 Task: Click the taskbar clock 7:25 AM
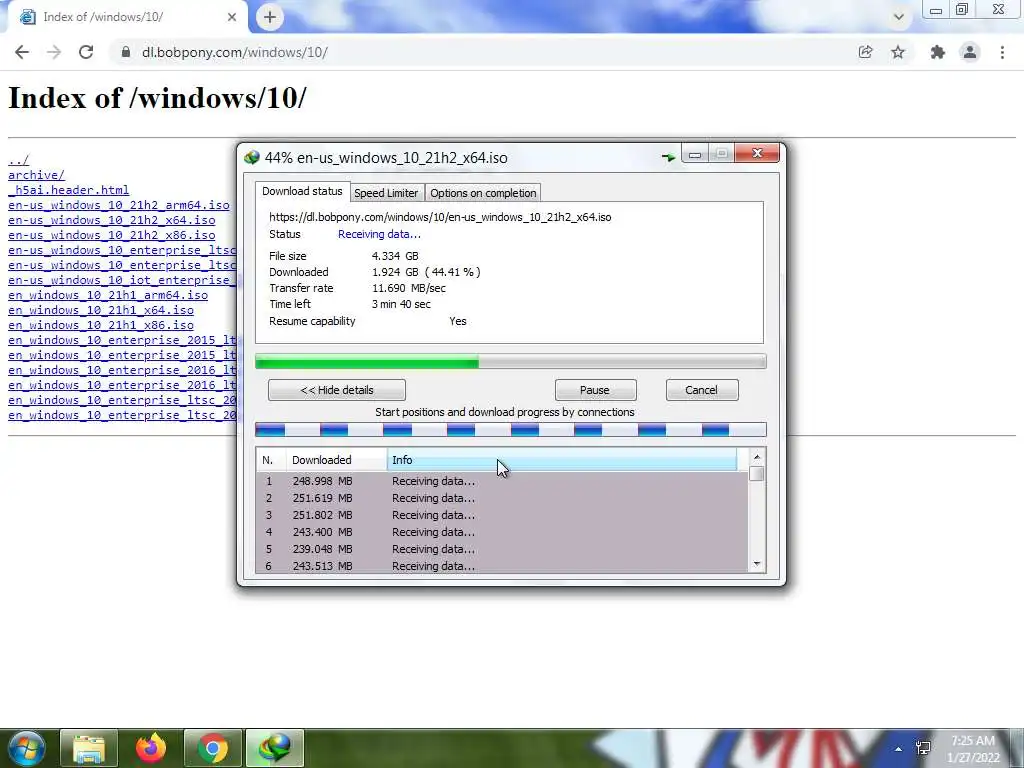click(x=972, y=741)
